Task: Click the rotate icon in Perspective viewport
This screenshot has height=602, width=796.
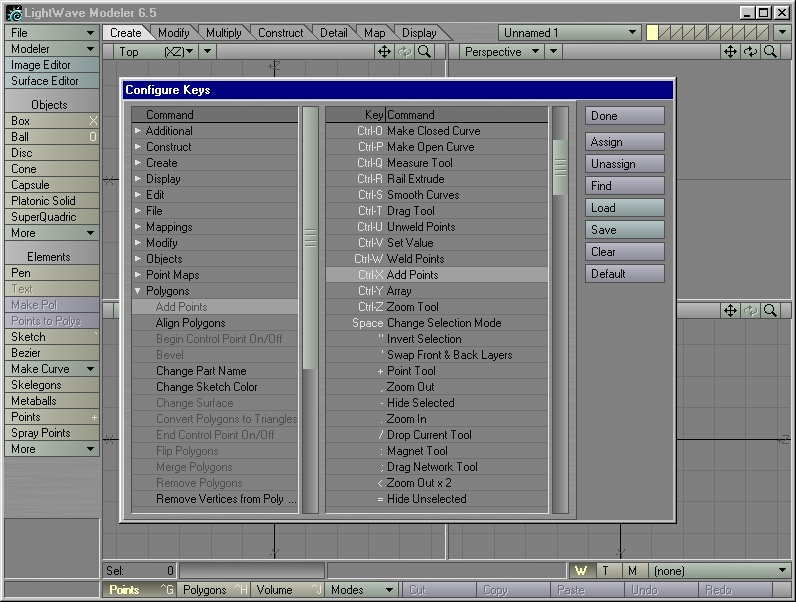Action: (x=750, y=51)
